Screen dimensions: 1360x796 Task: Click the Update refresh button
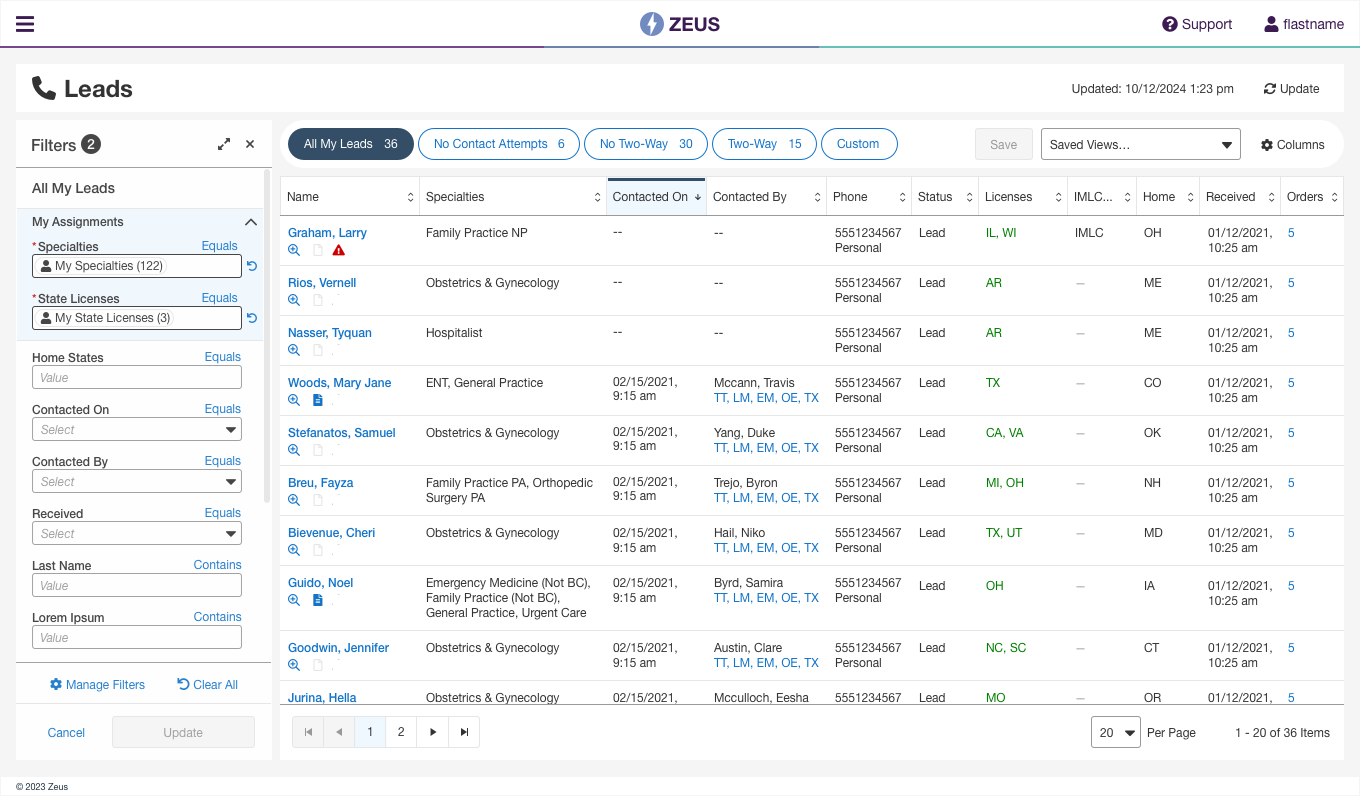click(x=1292, y=89)
